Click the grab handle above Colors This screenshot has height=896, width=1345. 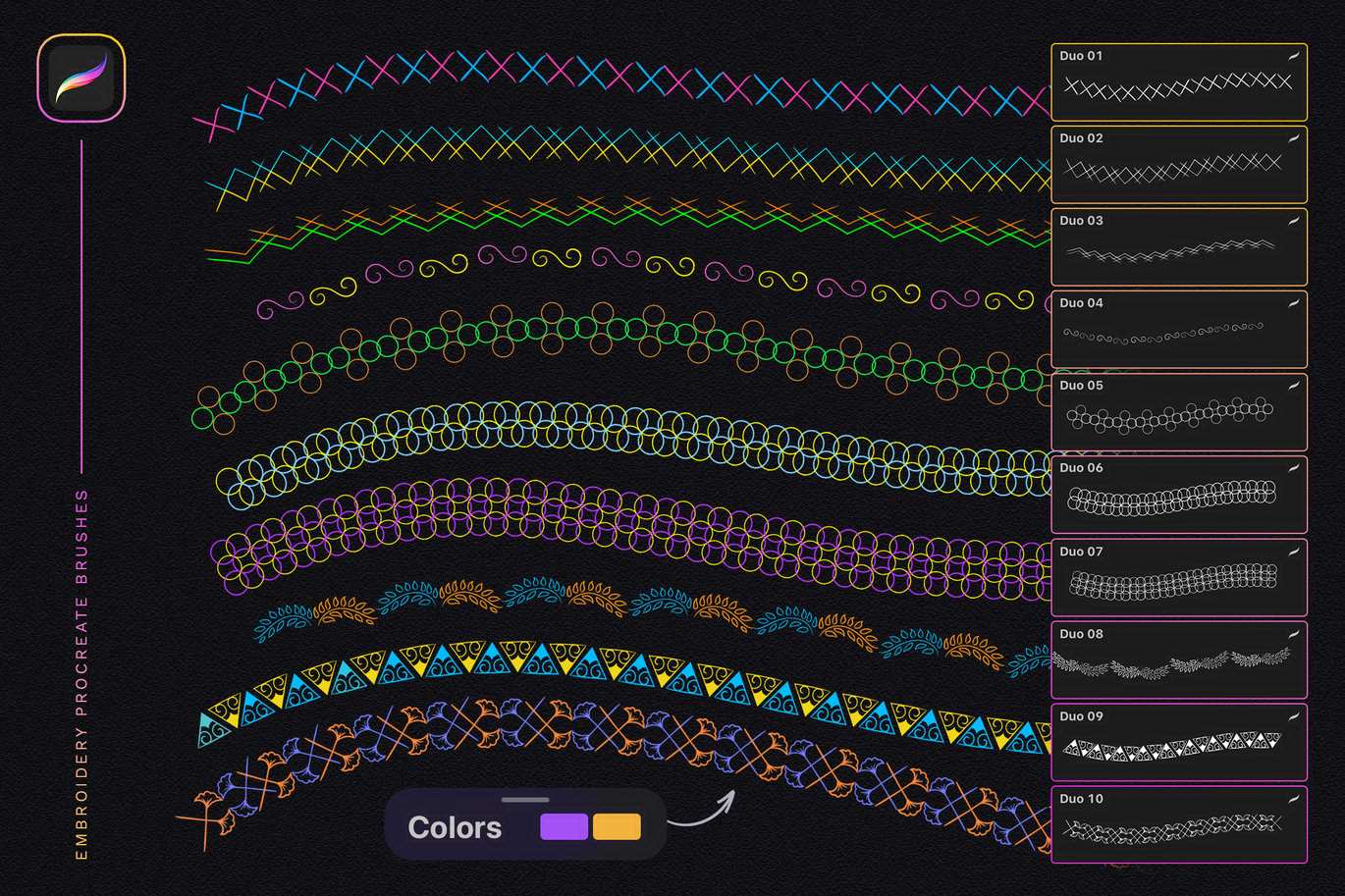525,800
